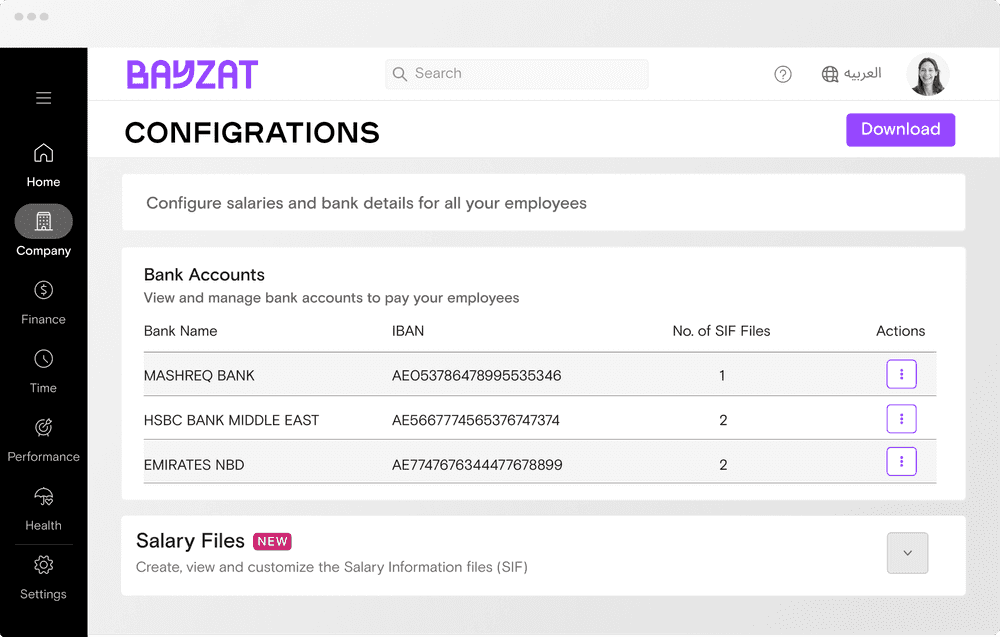Go to Home in the sidebar
This screenshot has width=1000, height=637.
click(43, 154)
